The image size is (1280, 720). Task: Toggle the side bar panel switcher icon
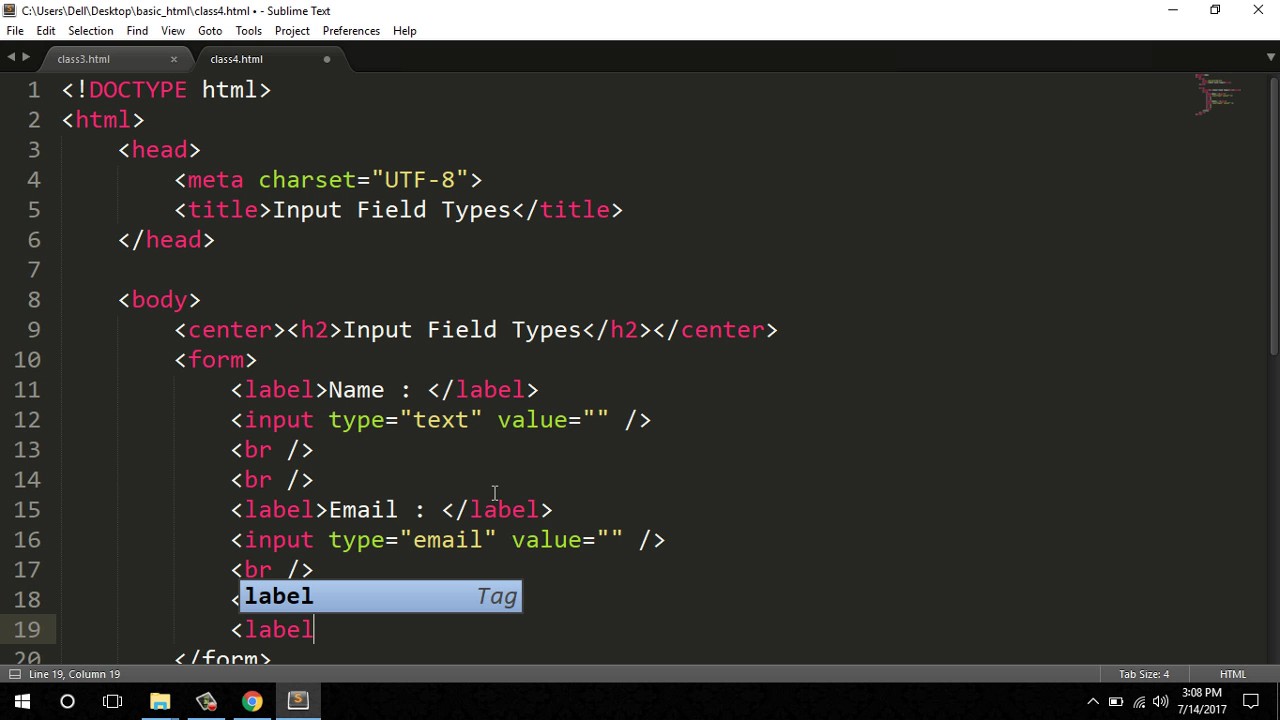pos(14,674)
